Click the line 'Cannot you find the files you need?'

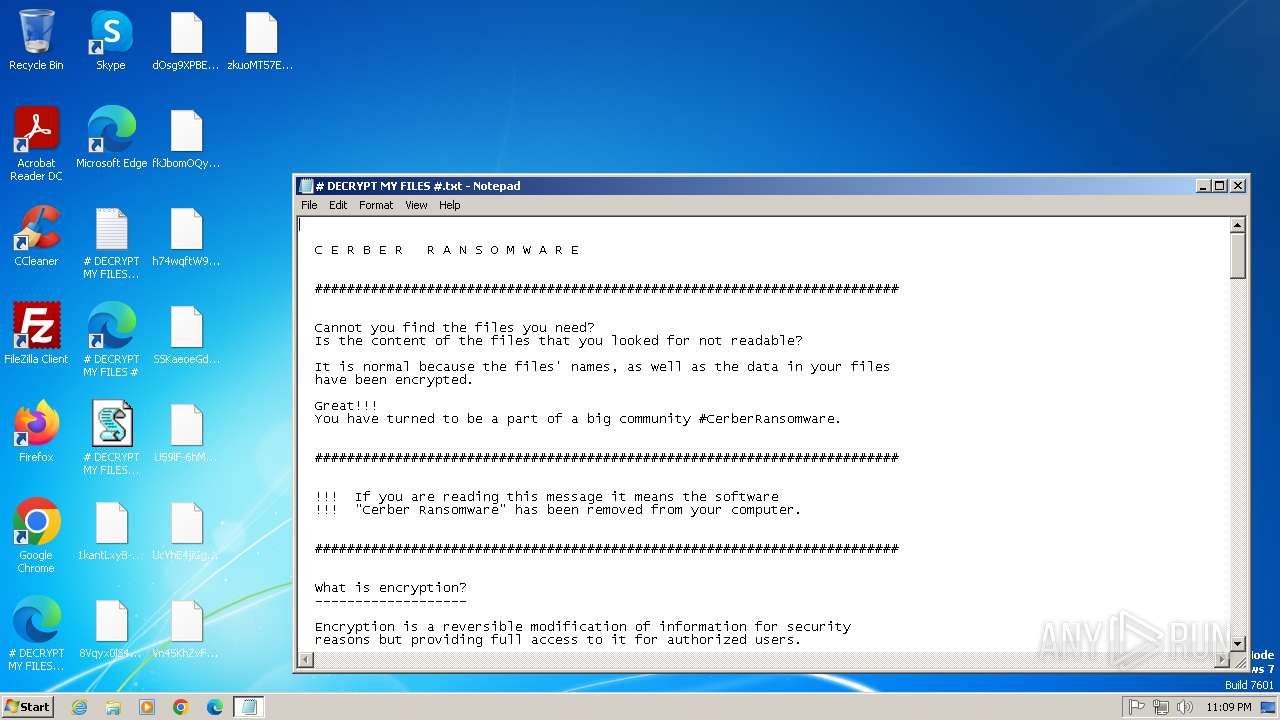tap(454, 328)
